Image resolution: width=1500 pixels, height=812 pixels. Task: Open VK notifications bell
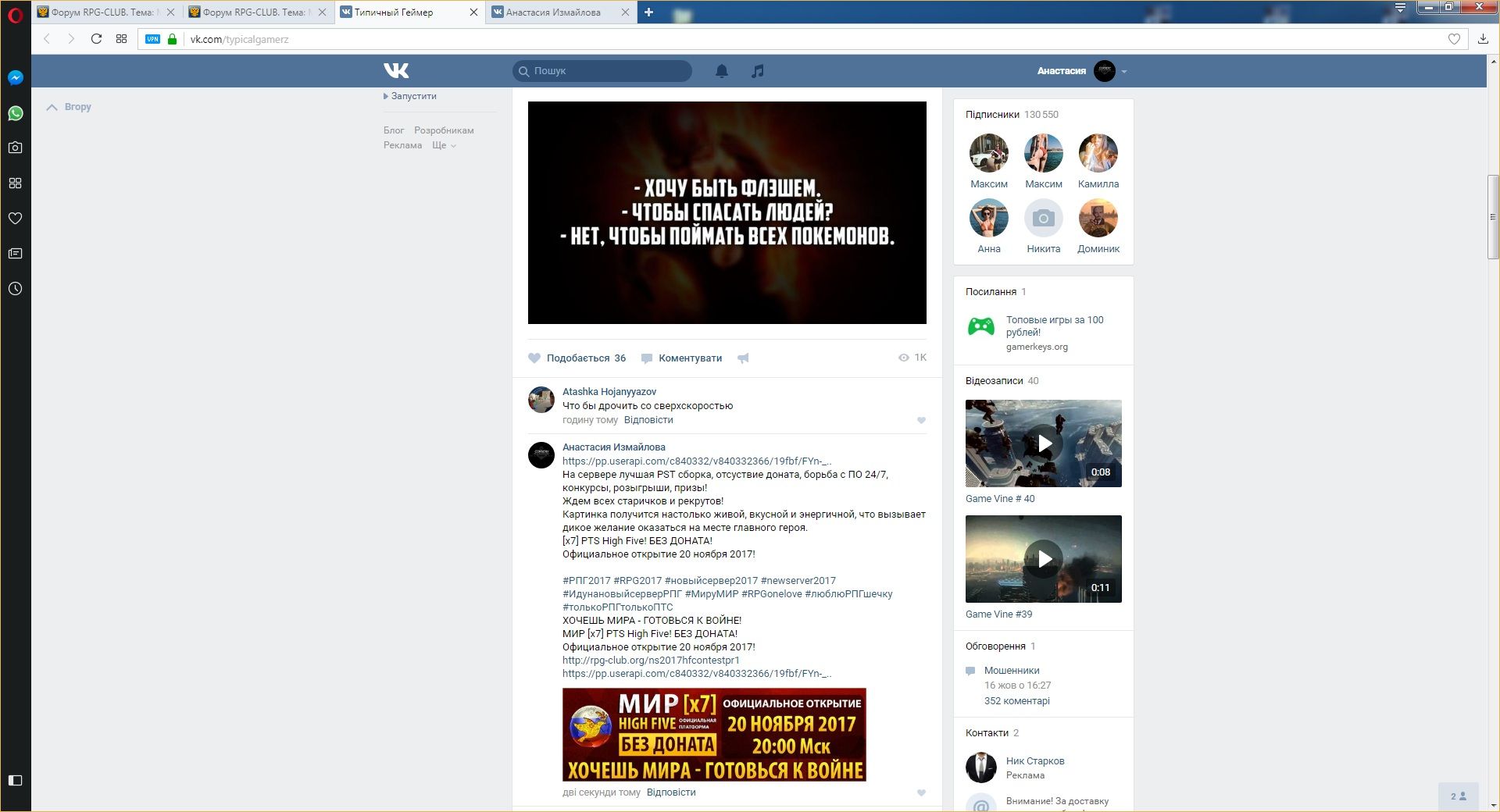coord(721,71)
